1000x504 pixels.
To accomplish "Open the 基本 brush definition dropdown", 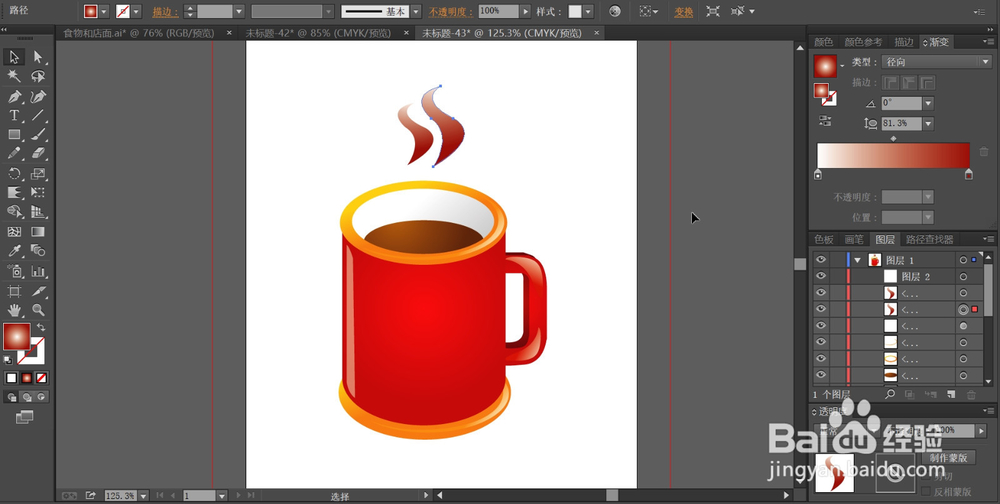I will pyautogui.click(x=416, y=11).
